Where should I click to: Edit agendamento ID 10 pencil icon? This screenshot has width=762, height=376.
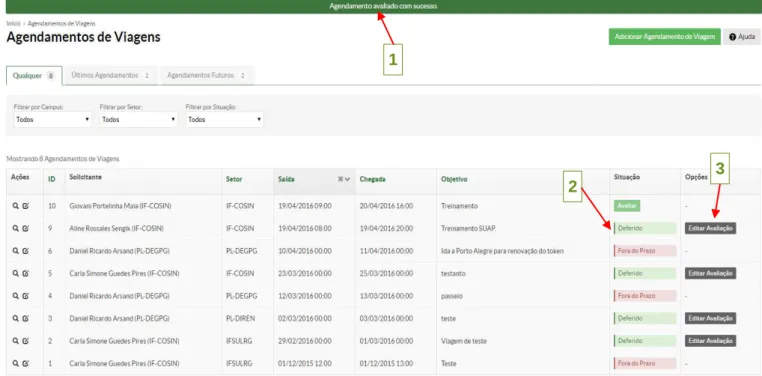(x=26, y=206)
